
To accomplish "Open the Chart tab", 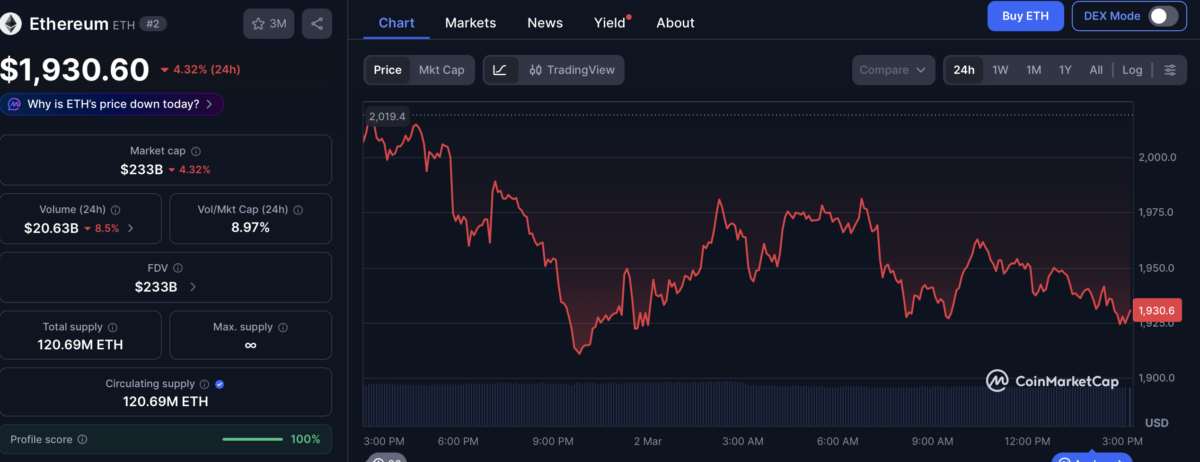I will coord(396,22).
